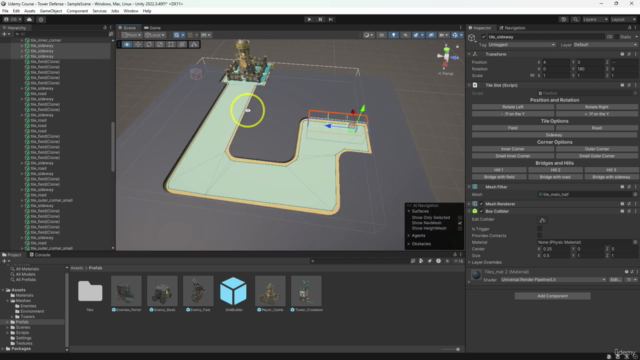The width and height of the screenshot is (640, 360).
Task: Switch to the Console tab
Action: click(x=40, y=255)
